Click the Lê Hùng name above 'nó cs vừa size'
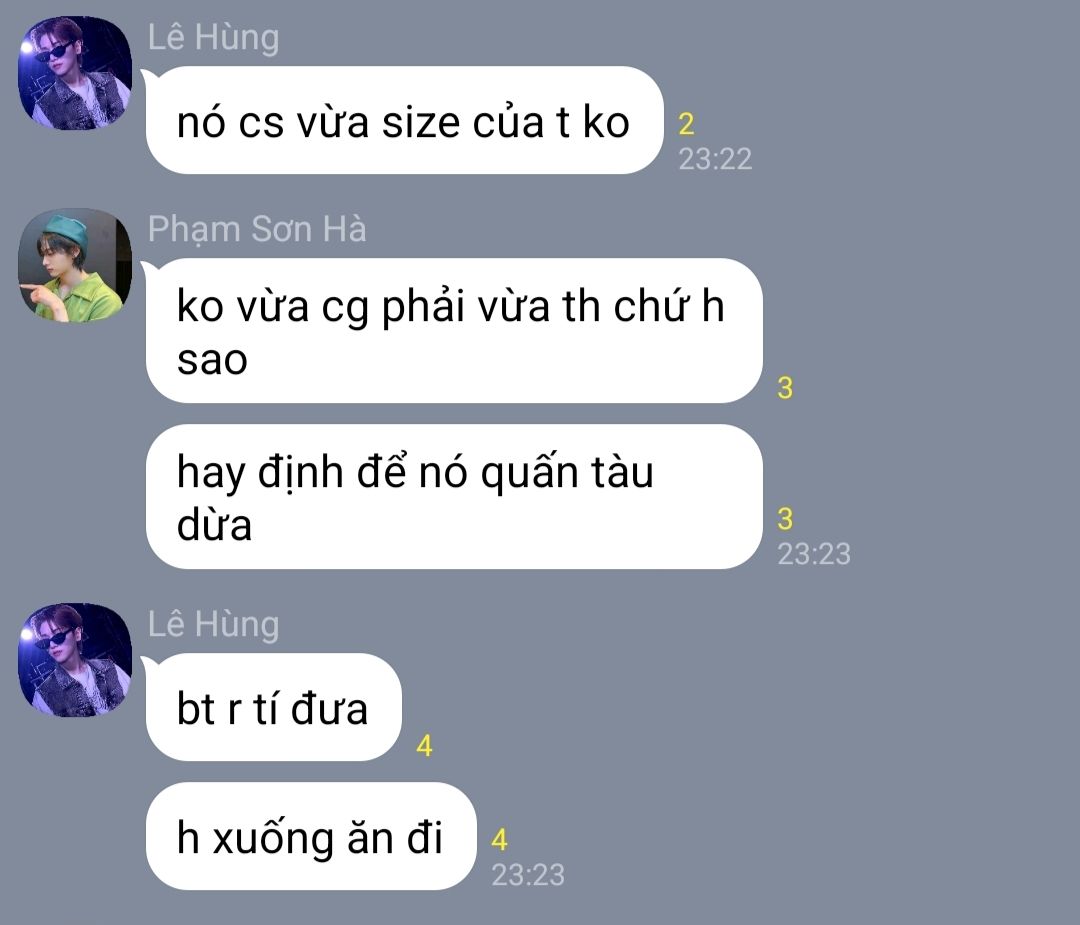Viewport: 1080px width, 925px height. (x=214, y=37)
